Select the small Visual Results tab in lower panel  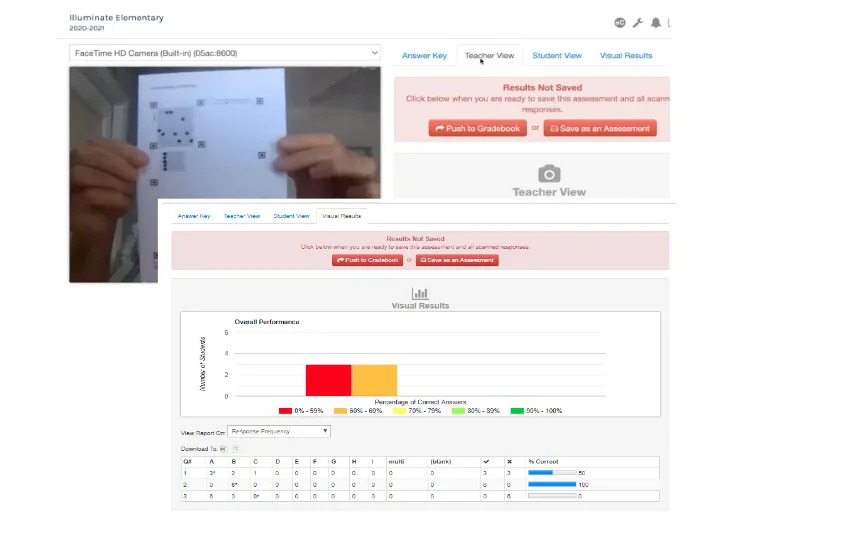tap(341, 216)
